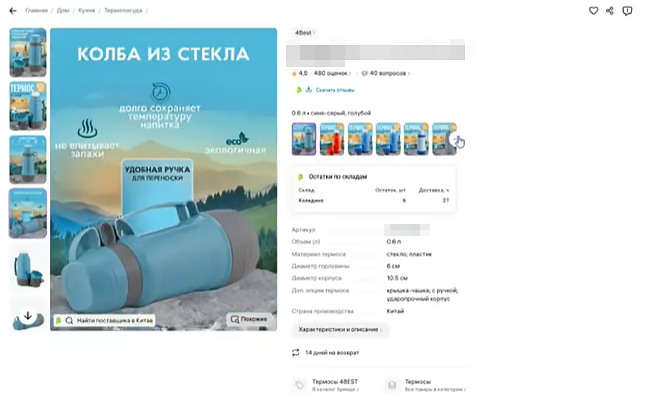645x402 pixels.
Task: Click the questions speech bubble icon
Action: pos(364,73)
